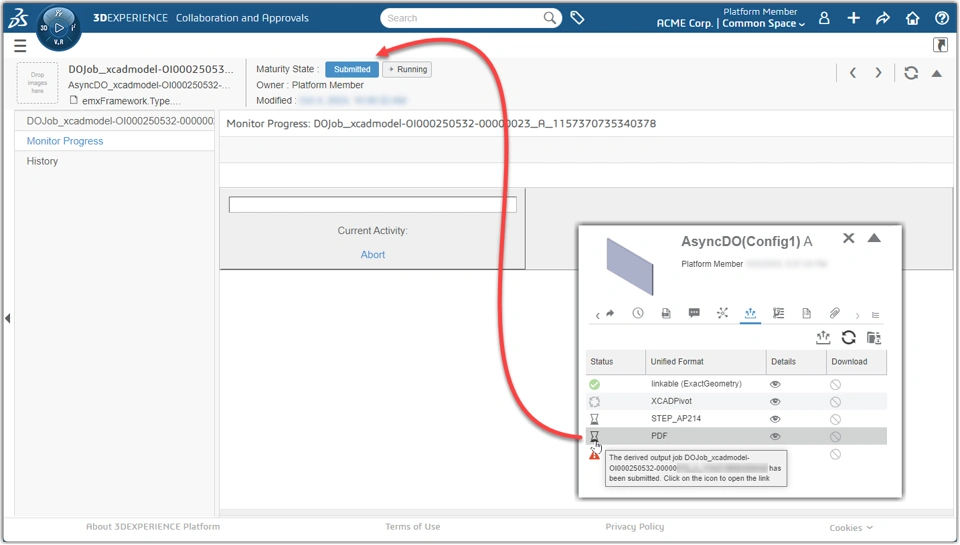This screenshot has width=960, height=545.
Task: Go to previous object with left arrow
Action: click(852, 73)
